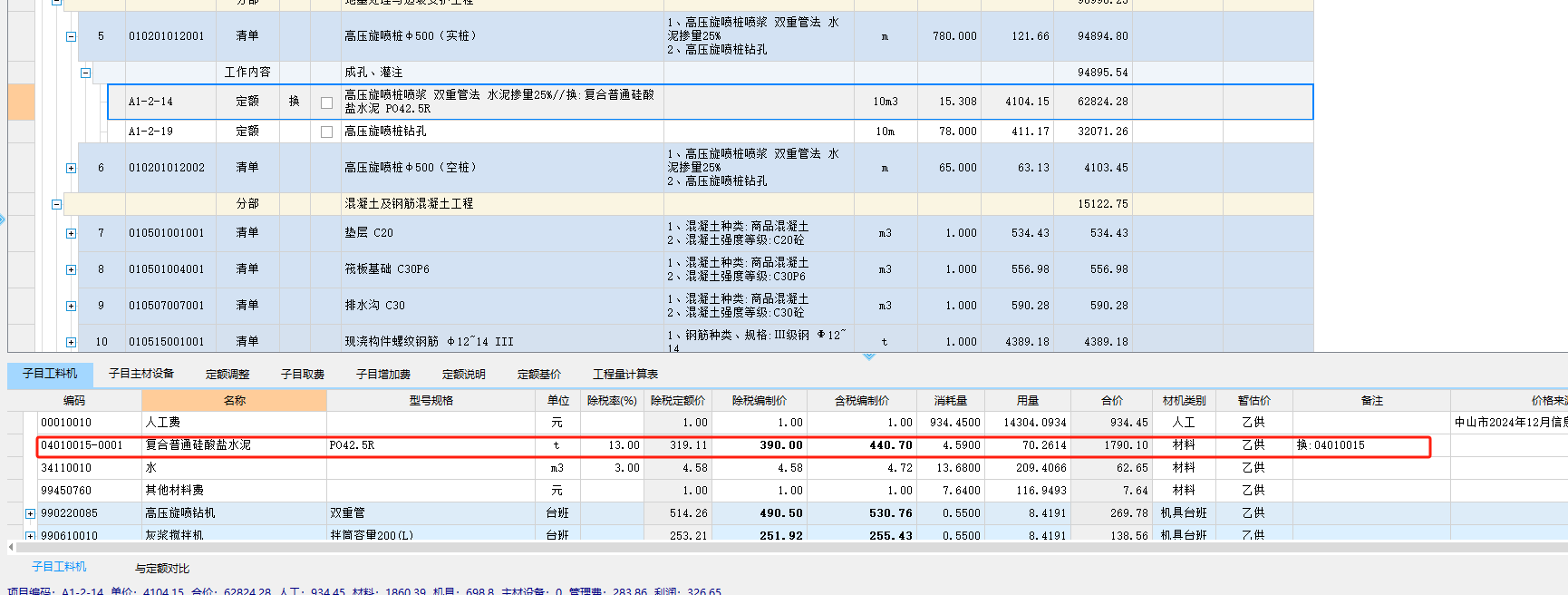Image resolution: width=1568 pixels, height=595 pixels.
Task: Select quota row code A1-2-19
Action: 150,132
